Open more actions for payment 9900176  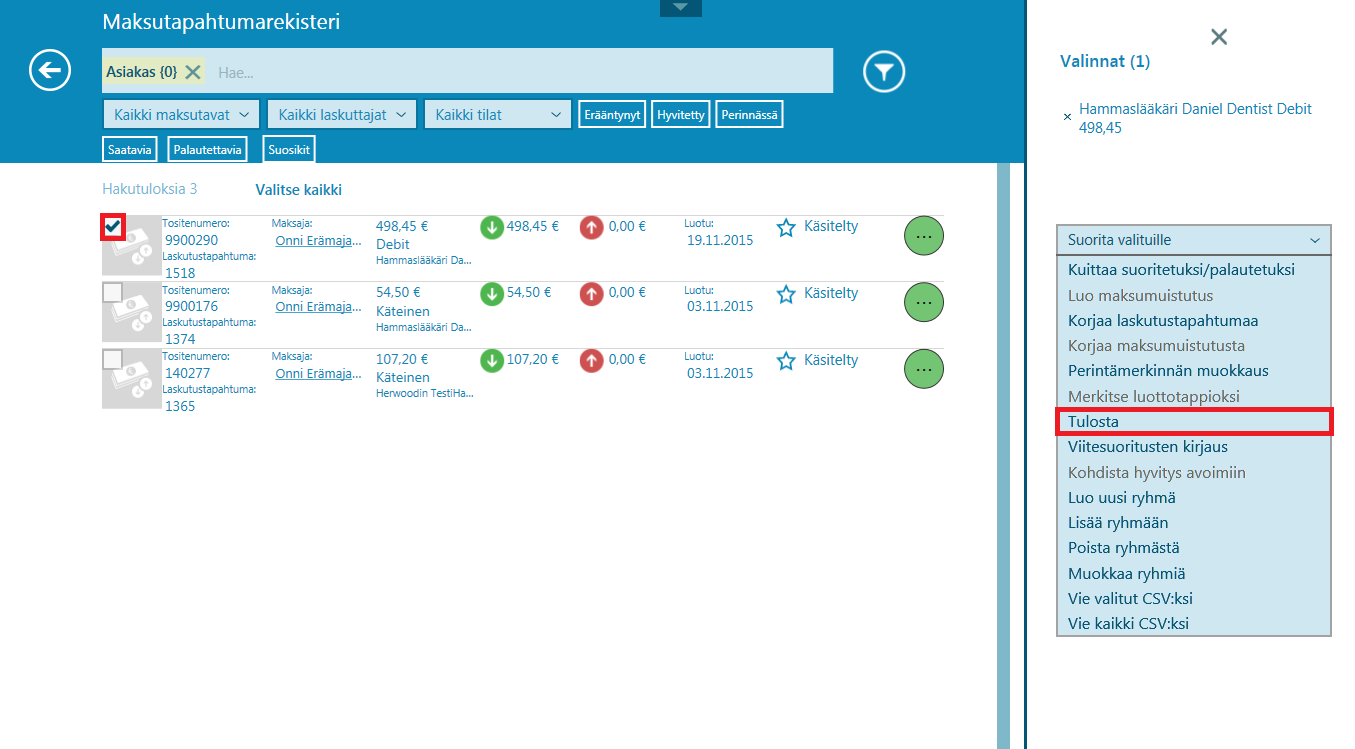924,302
